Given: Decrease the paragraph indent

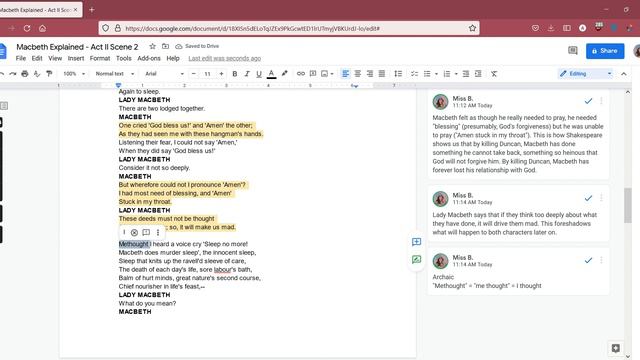Looking at the screenshot, I should click(466, 74).
